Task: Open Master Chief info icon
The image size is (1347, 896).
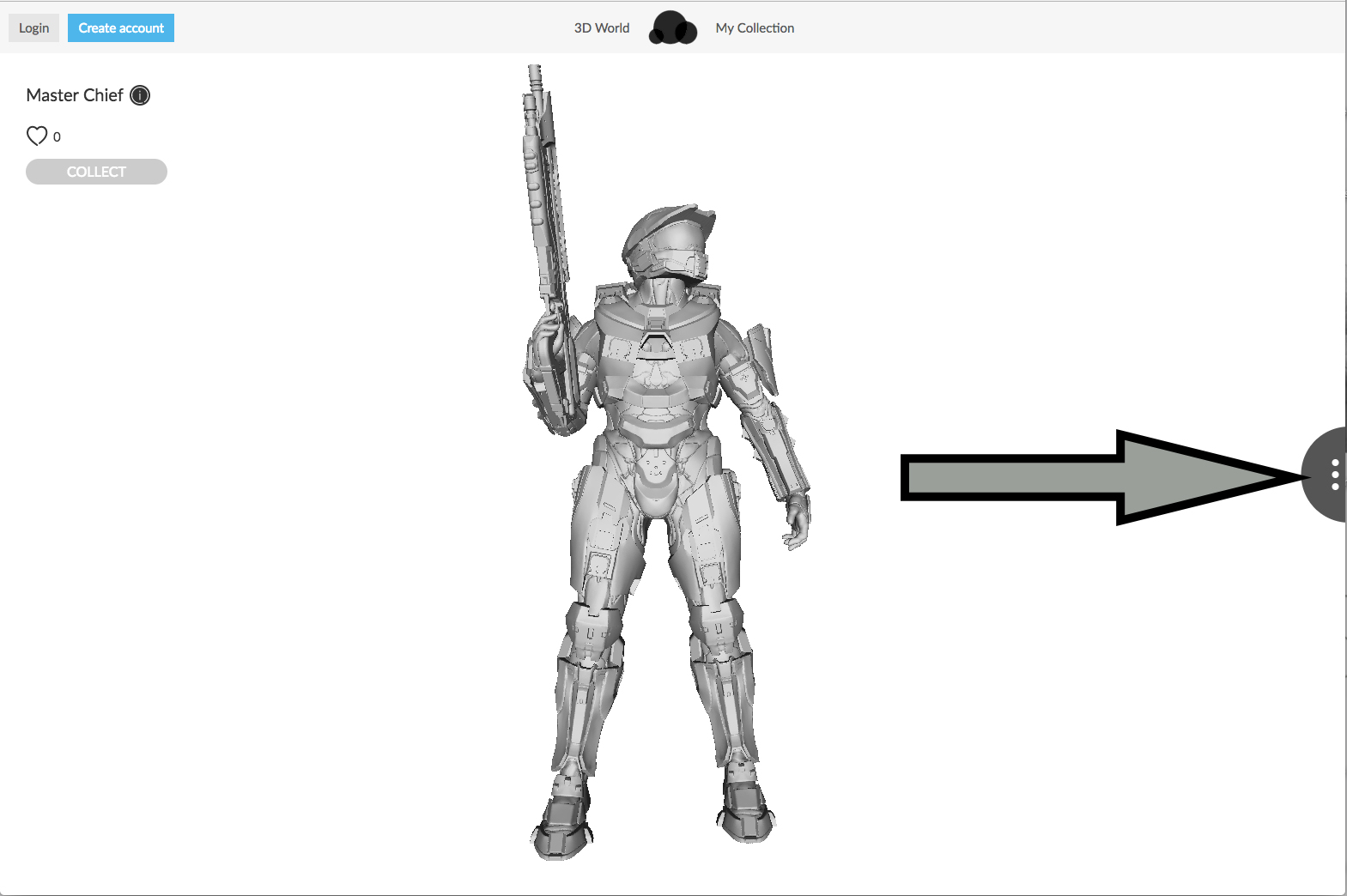Action: (140, 95)
